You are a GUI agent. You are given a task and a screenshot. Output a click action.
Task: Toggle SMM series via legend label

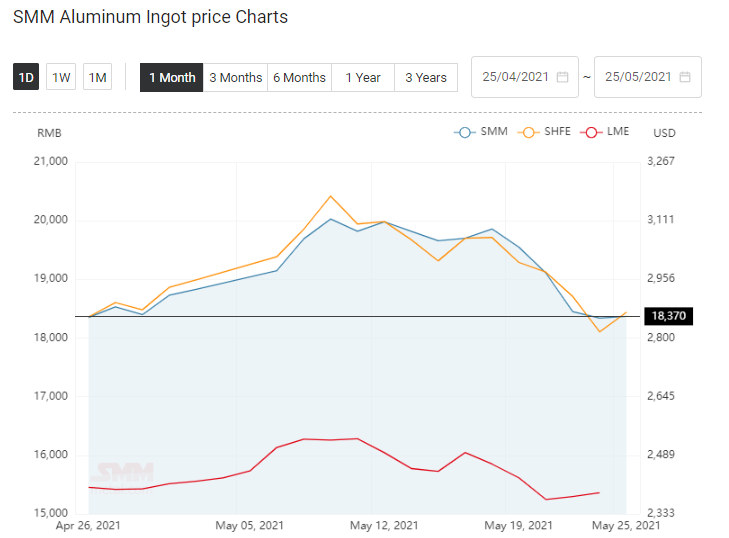tap(494, 132)
